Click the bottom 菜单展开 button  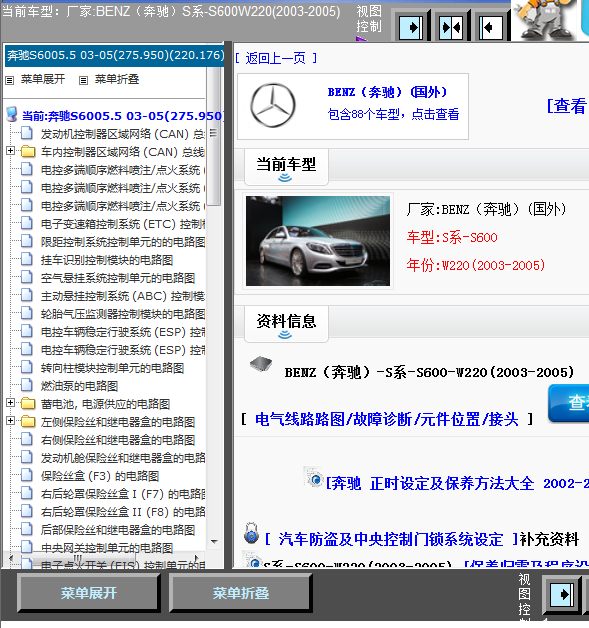click(x=88, y=593)
